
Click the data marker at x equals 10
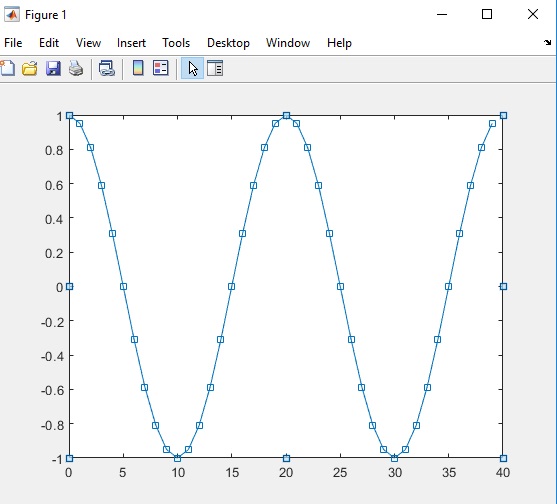tap(178, 459)
